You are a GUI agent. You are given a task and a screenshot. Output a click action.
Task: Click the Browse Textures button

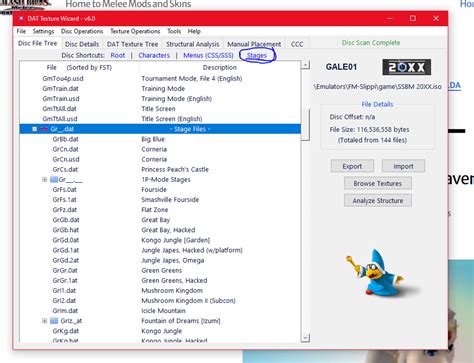(x=378, y=183)
